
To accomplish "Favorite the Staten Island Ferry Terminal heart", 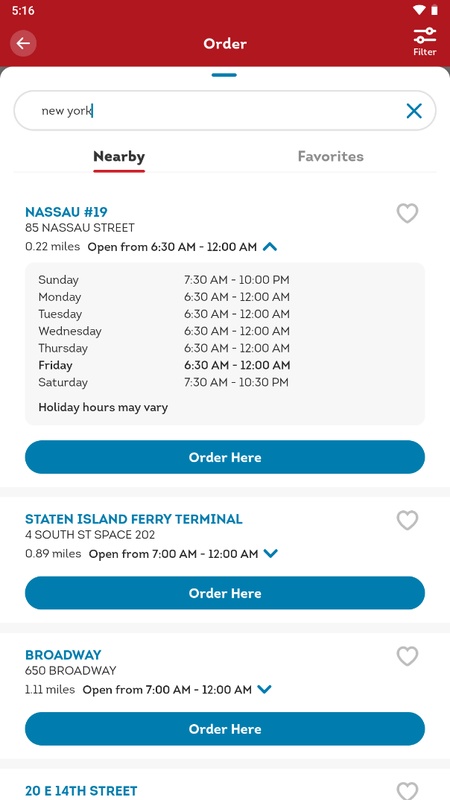I will click(x=407, y=520).
